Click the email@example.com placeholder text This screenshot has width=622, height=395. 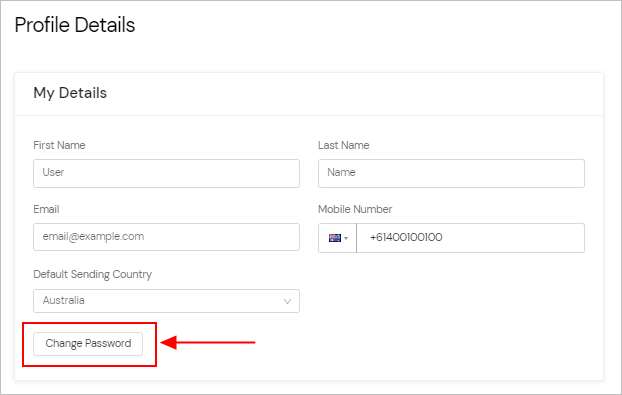click(93, 236)
